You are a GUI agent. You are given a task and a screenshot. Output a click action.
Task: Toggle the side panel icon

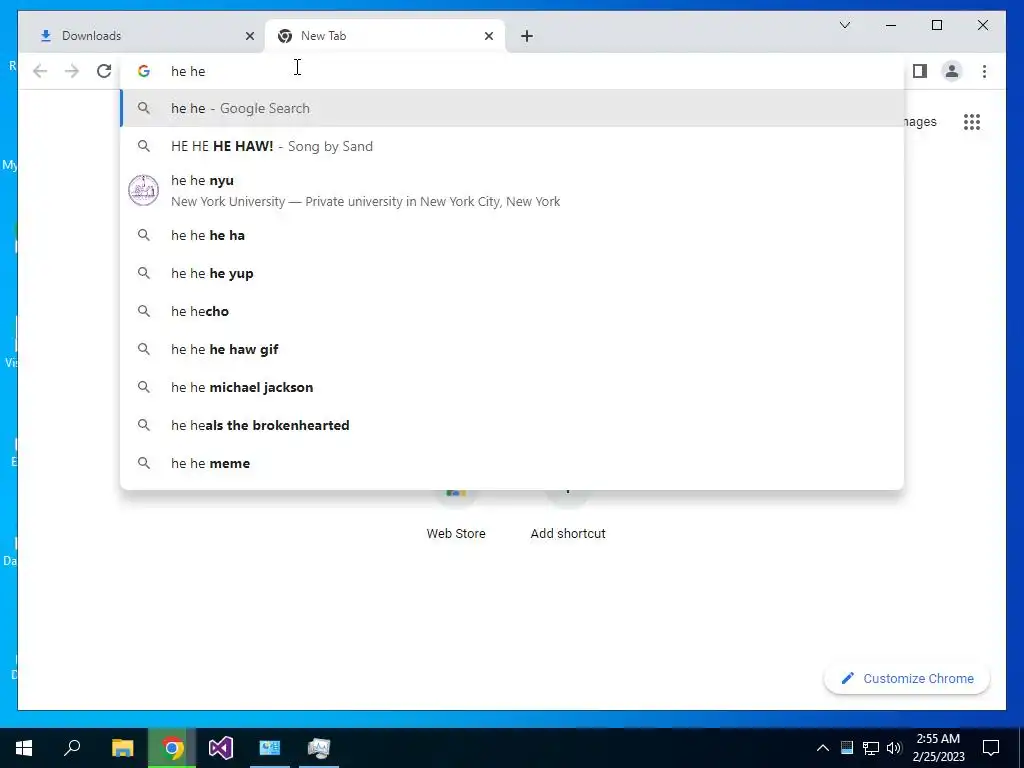(x=920, y=71)
